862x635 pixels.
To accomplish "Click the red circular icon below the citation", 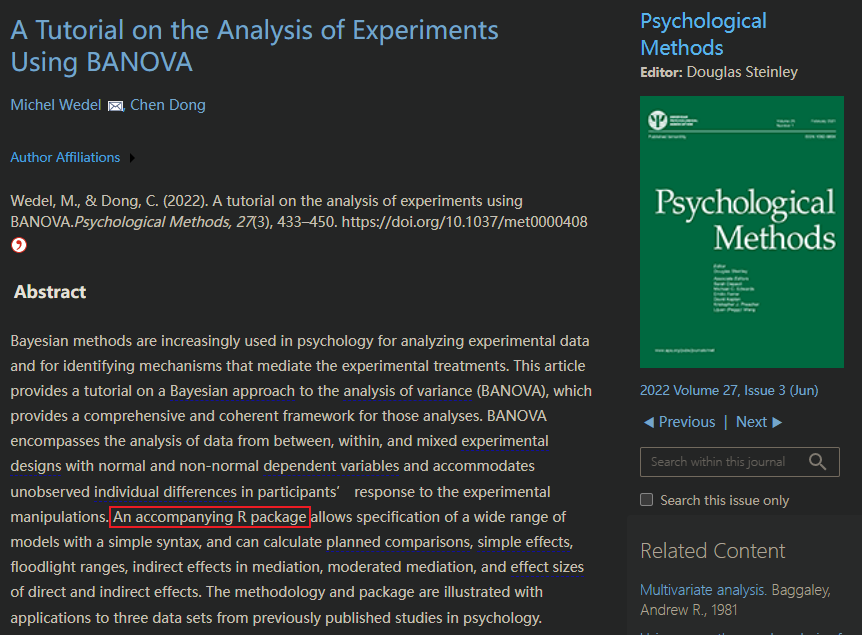I will pos(19,246).
